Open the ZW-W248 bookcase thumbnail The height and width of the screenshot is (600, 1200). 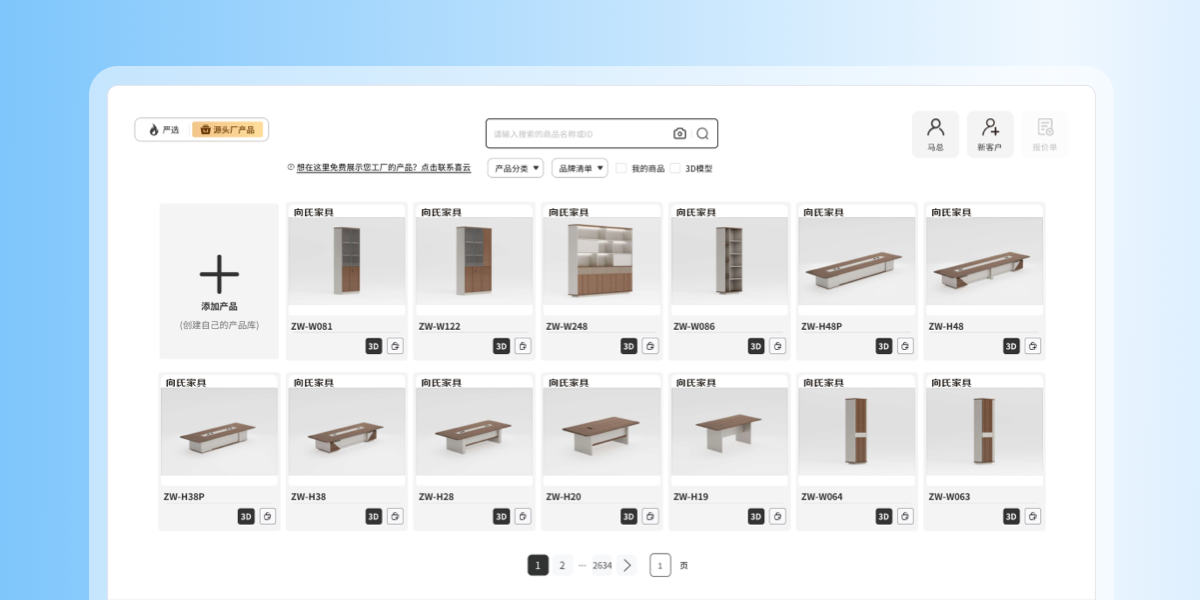pos(602,261)
